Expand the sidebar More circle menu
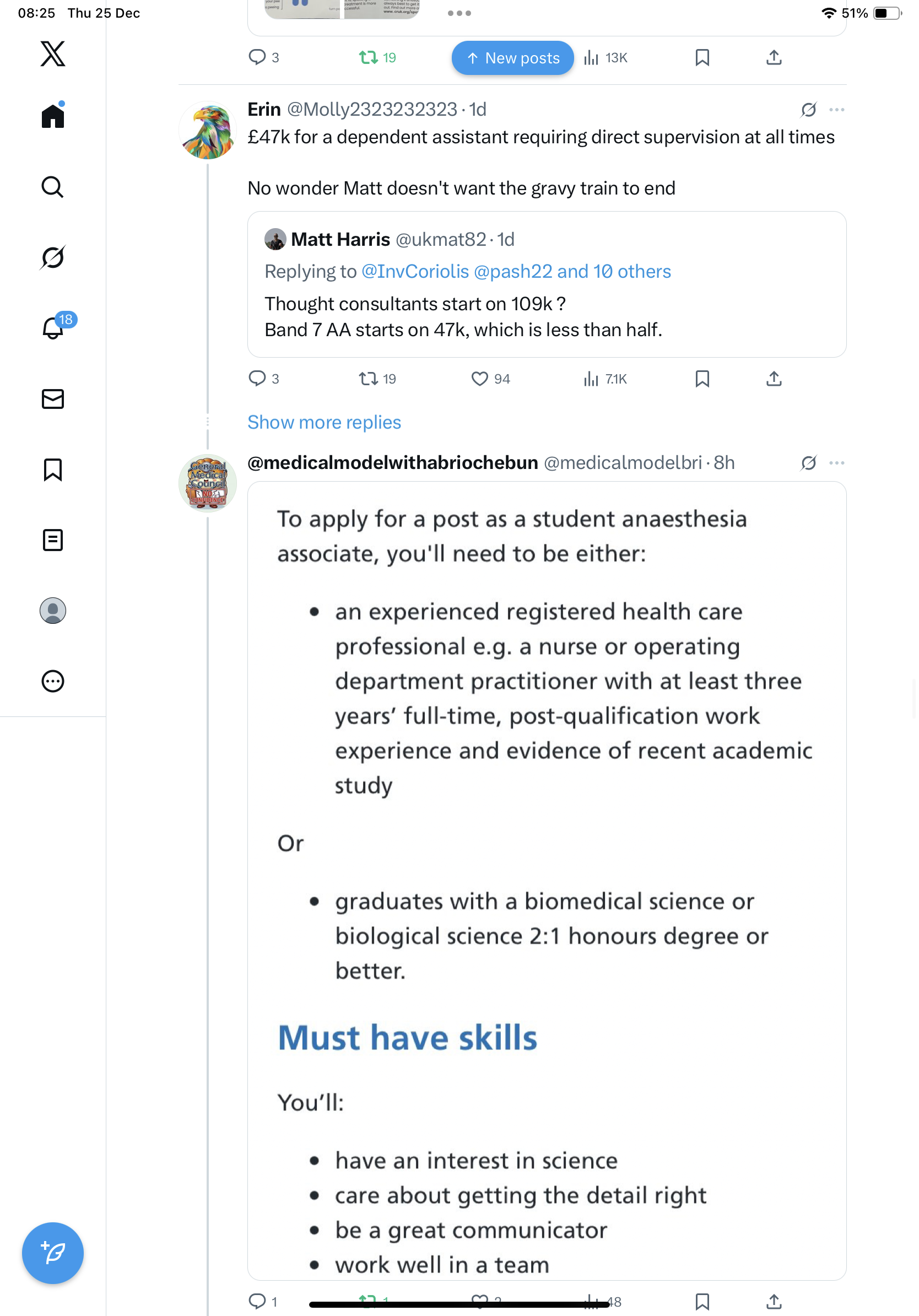This screenshot has height=1316, width=919. coord(53,681)
